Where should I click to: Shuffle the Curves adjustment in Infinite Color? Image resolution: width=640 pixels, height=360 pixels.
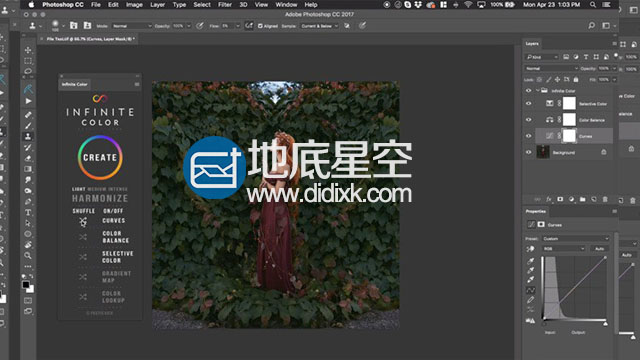tap(83, 221)
